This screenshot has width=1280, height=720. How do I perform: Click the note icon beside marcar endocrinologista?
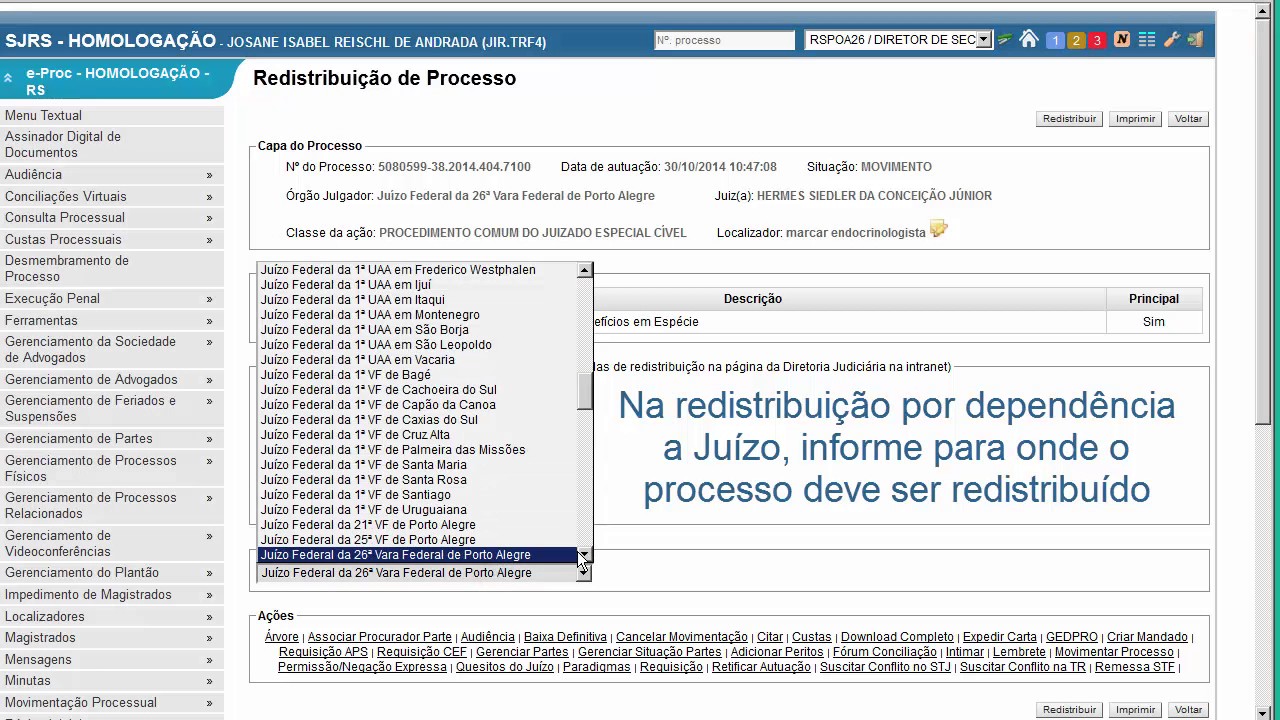(938, 229)
